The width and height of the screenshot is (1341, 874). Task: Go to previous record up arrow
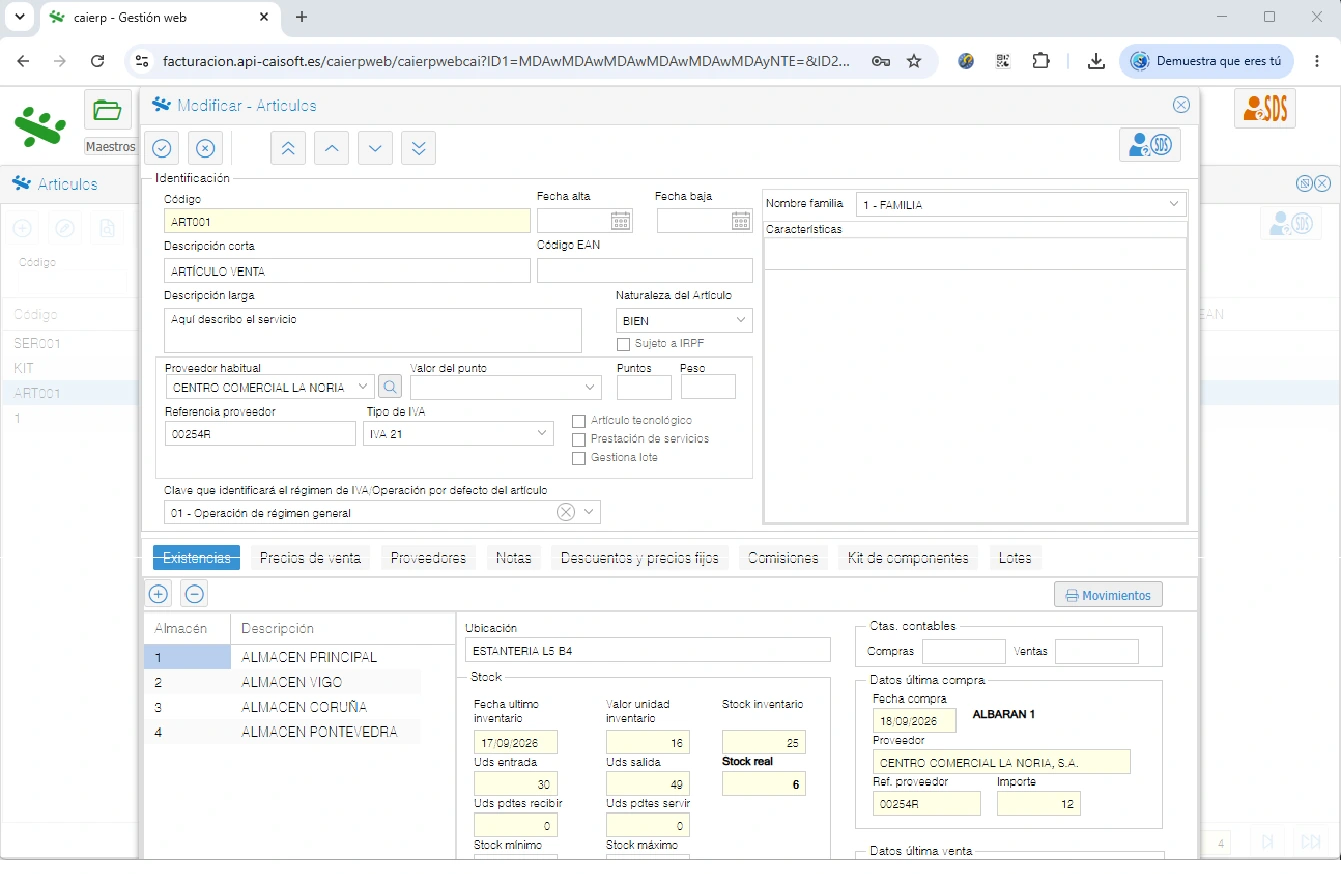(x=332, y=148)
